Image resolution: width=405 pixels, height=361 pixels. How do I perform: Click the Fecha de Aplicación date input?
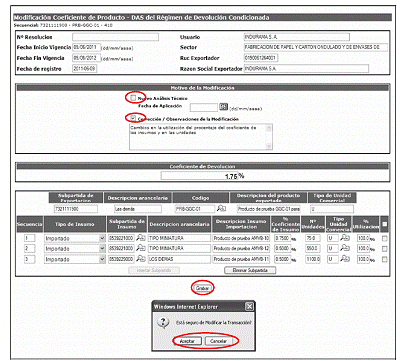[x=204, y=107]
